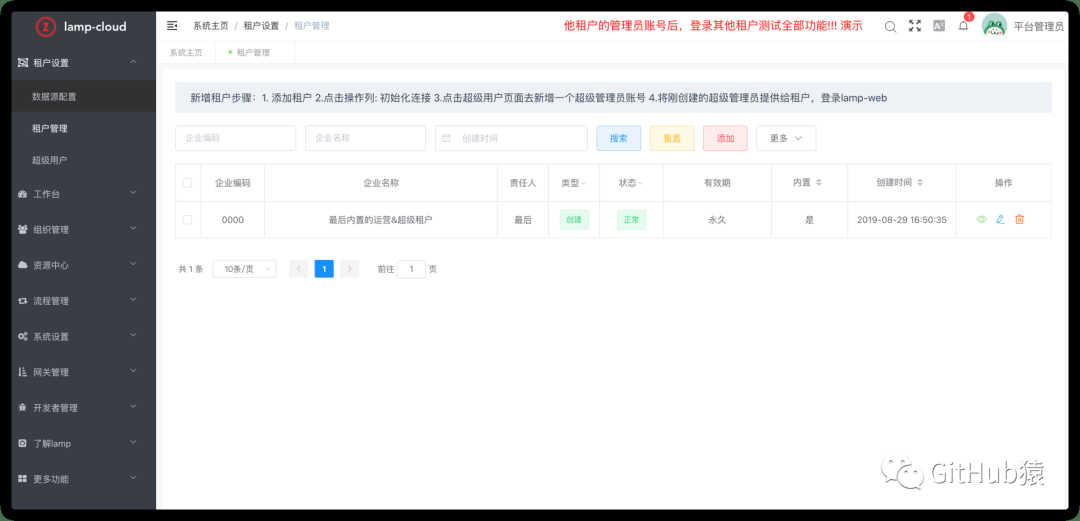This screenshot has width=1080, height=521.
Task: Sort by 创建时间 column arrows
Action: [x=920, y=183]
